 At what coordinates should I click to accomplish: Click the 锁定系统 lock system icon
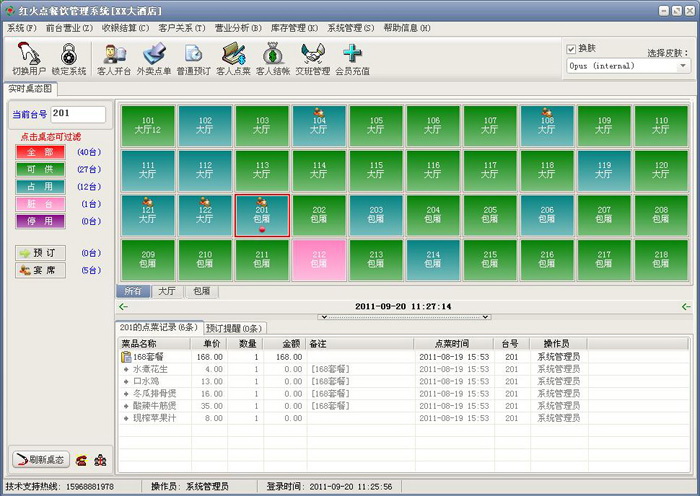pyautogui.click(x=69, y=58)
